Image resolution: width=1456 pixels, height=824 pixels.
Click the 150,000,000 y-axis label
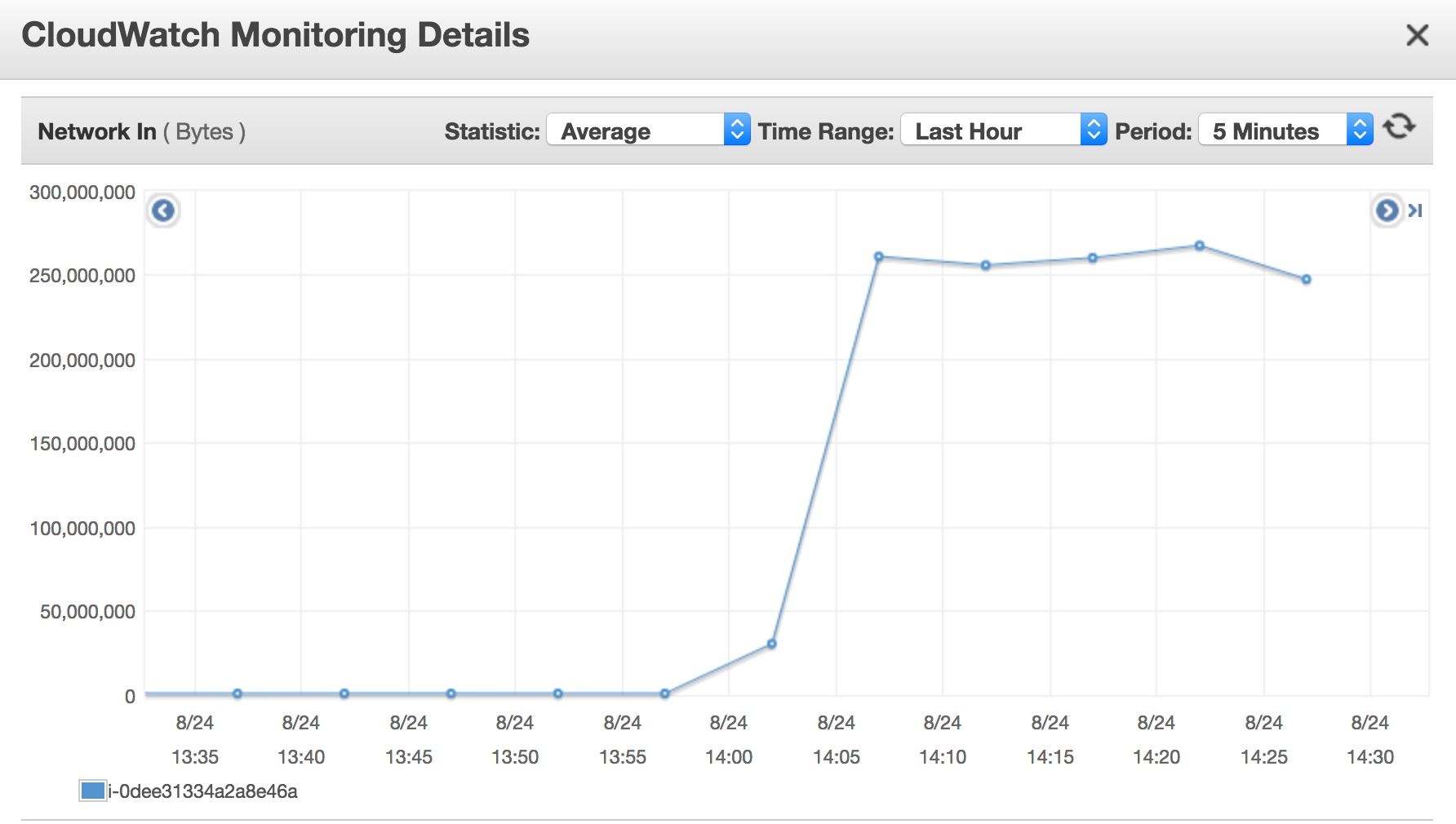82,444
